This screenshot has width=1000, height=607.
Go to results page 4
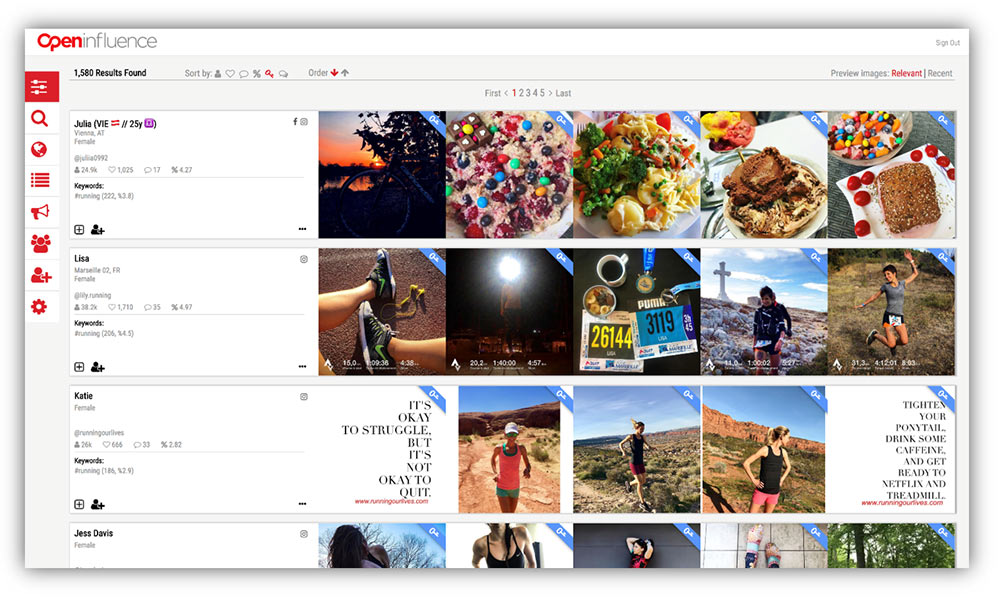(535, 93)
